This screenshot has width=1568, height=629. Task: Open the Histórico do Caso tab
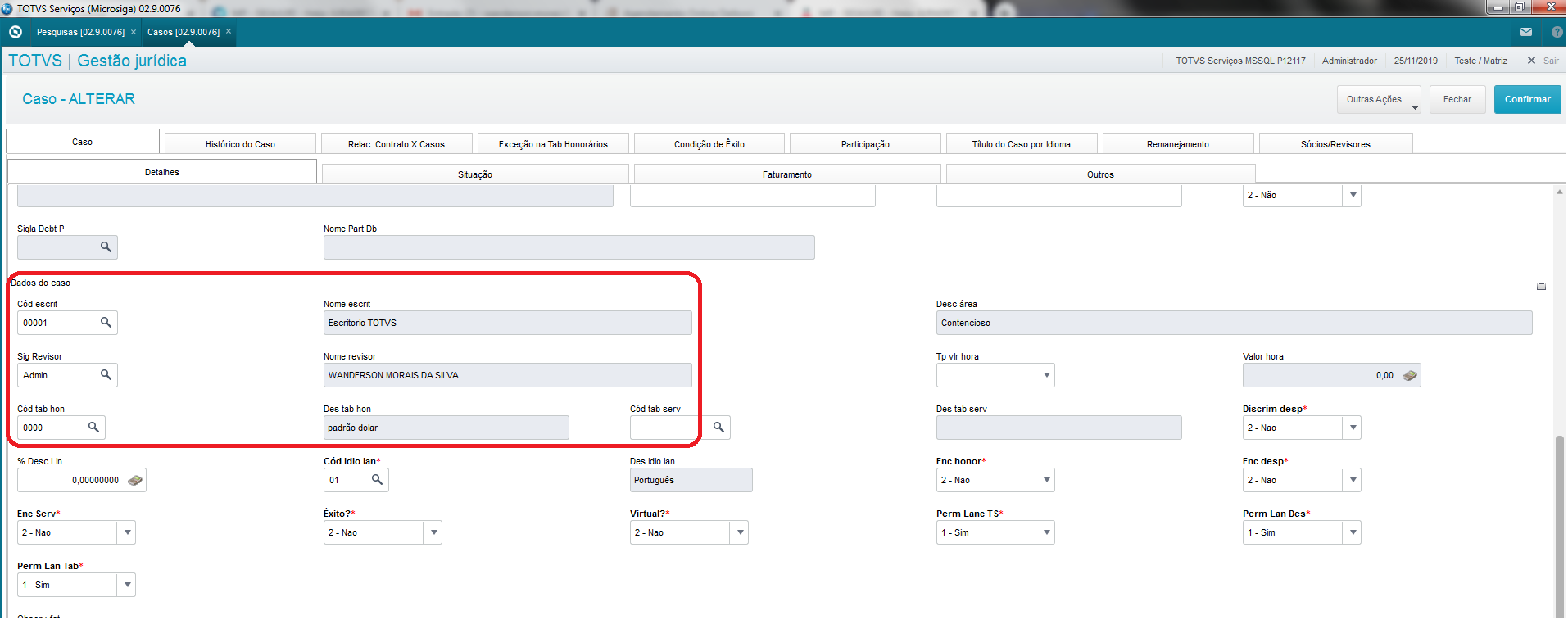[240, 144]
